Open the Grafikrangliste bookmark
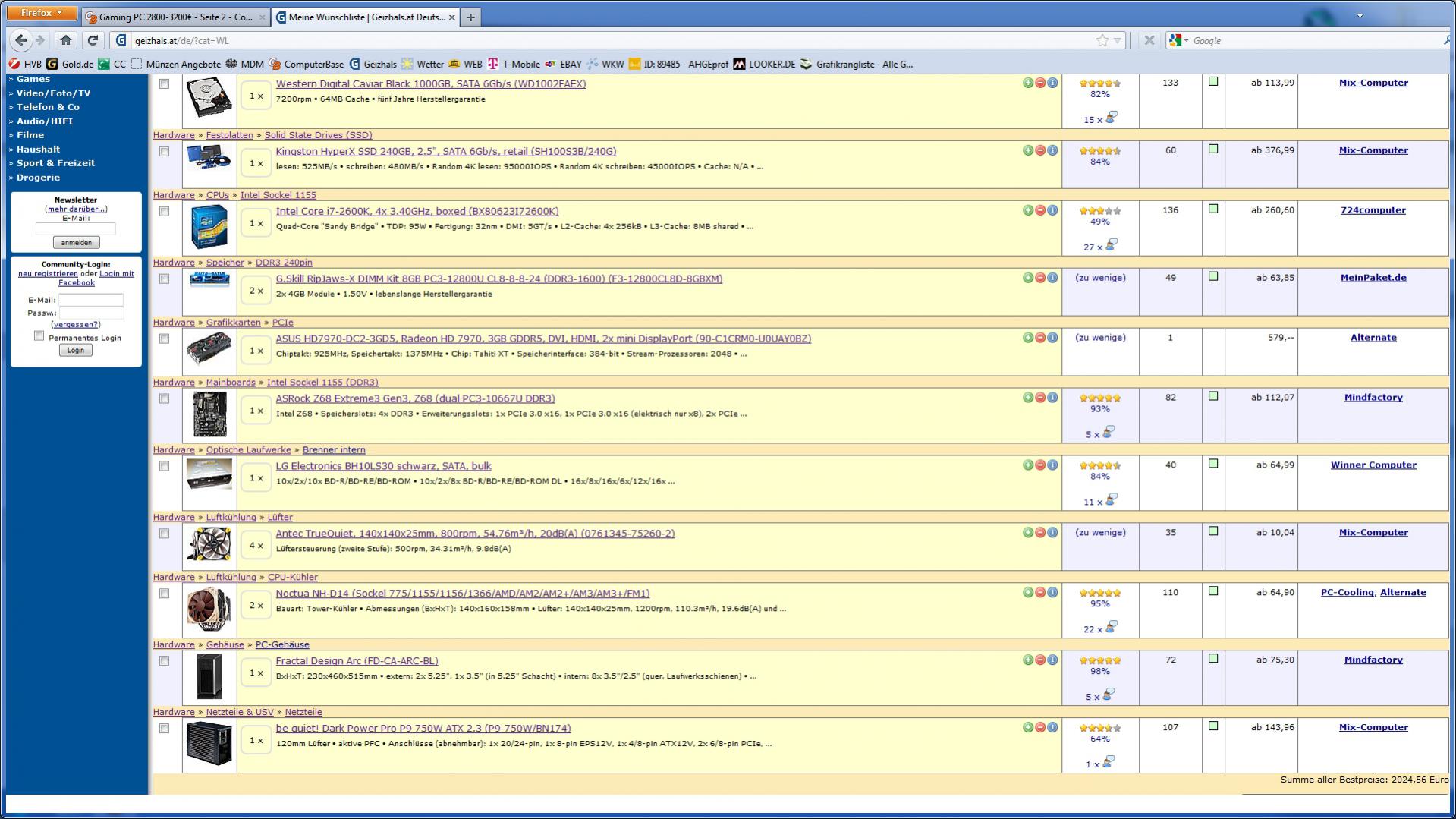 pos(857,65)
